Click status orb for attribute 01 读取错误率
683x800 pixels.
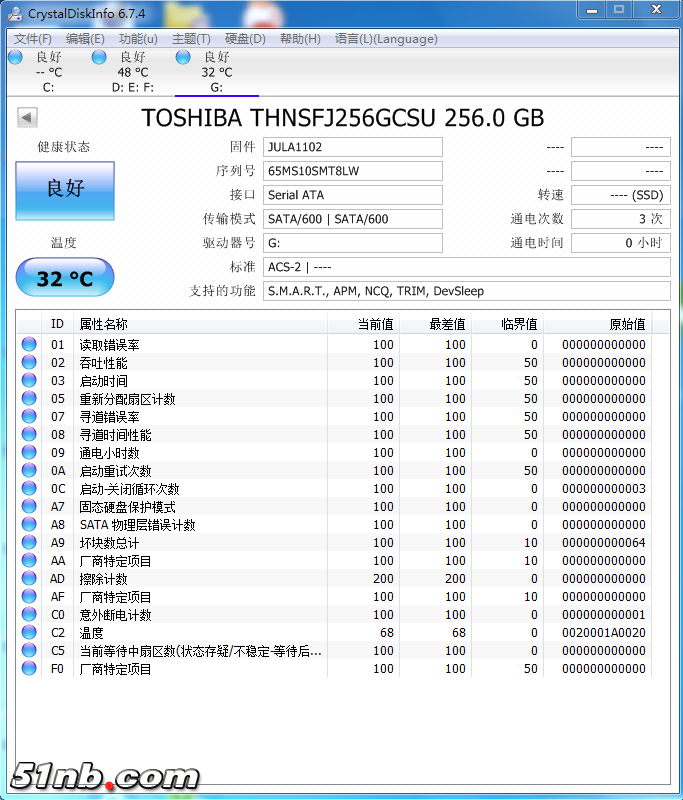point(29,345)
